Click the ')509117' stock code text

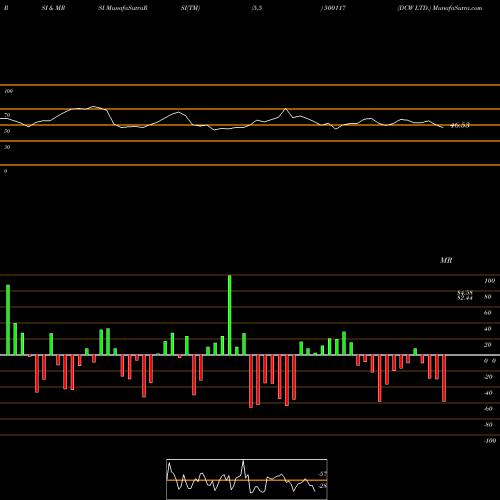(333, 8)
